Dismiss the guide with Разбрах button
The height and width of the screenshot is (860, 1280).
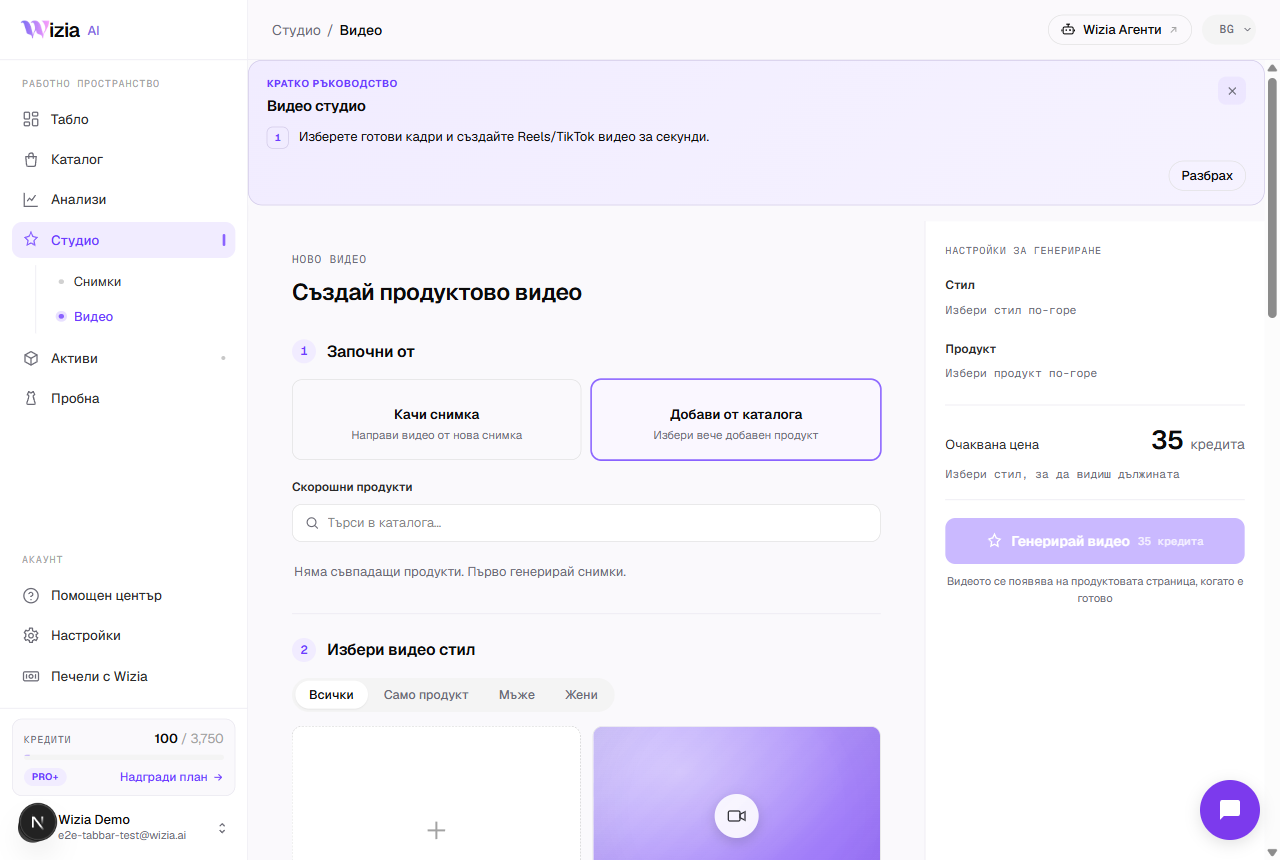(1207, 176)
